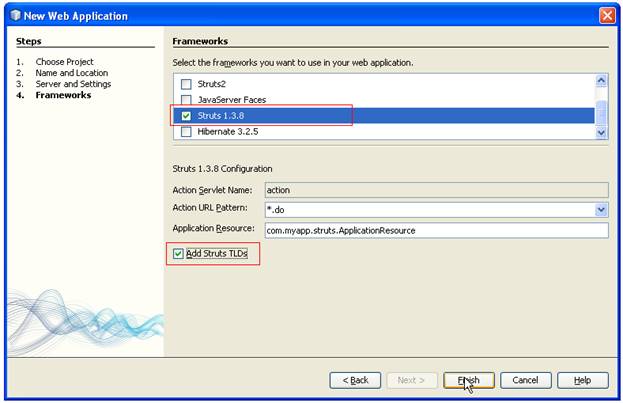The height and width of the screenshot is (403, 623).
Task: Select the Struts2 list row label
Action: [211, 84]
